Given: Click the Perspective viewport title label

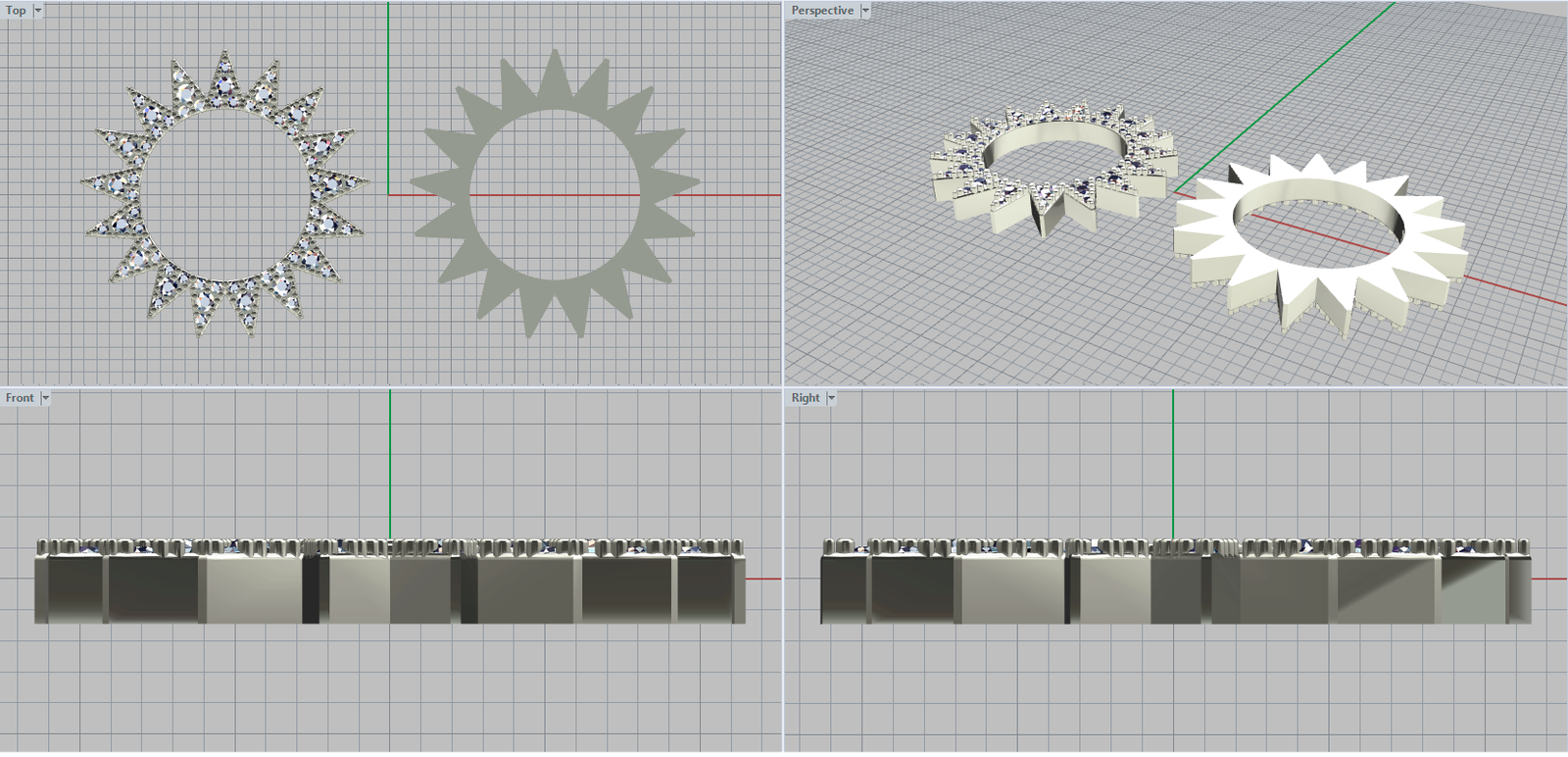Looking at the screenshot, I should (x=822, y=11).
